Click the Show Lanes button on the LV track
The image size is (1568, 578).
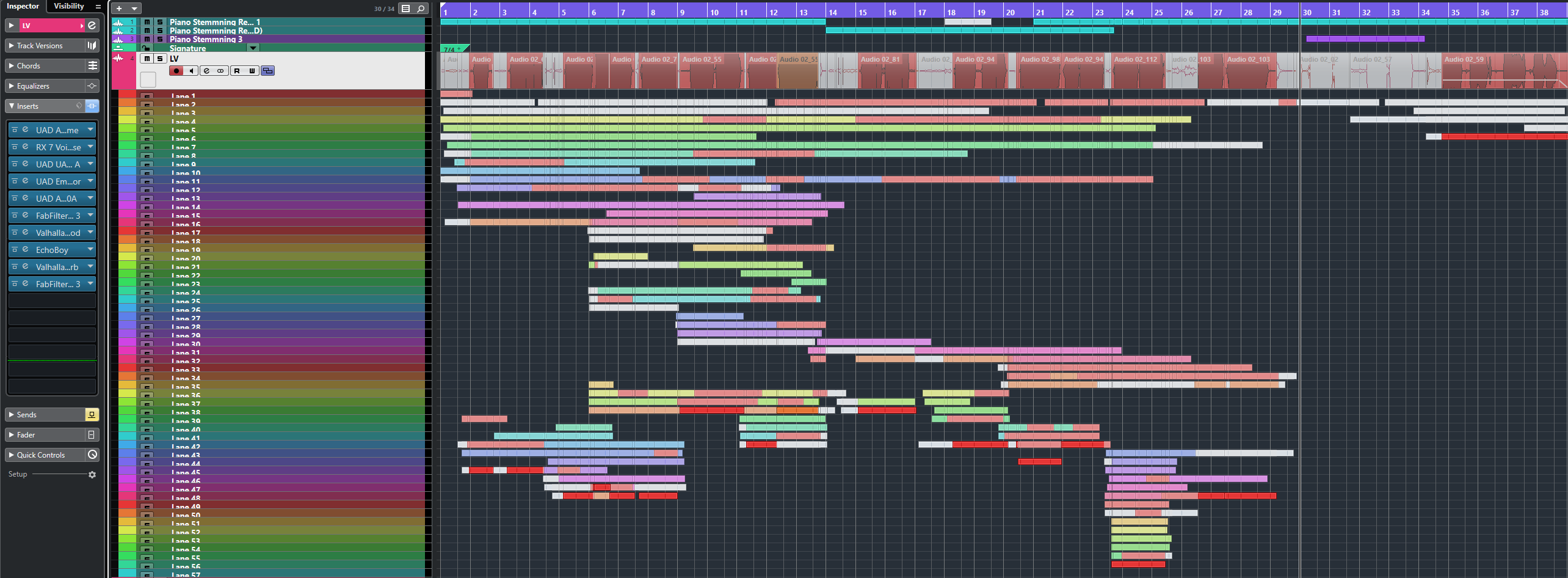tap(267, 71)
